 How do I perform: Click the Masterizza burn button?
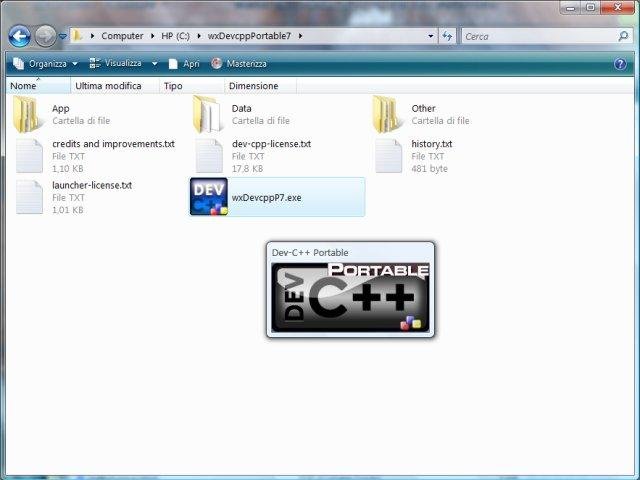[x=239, y=64]
